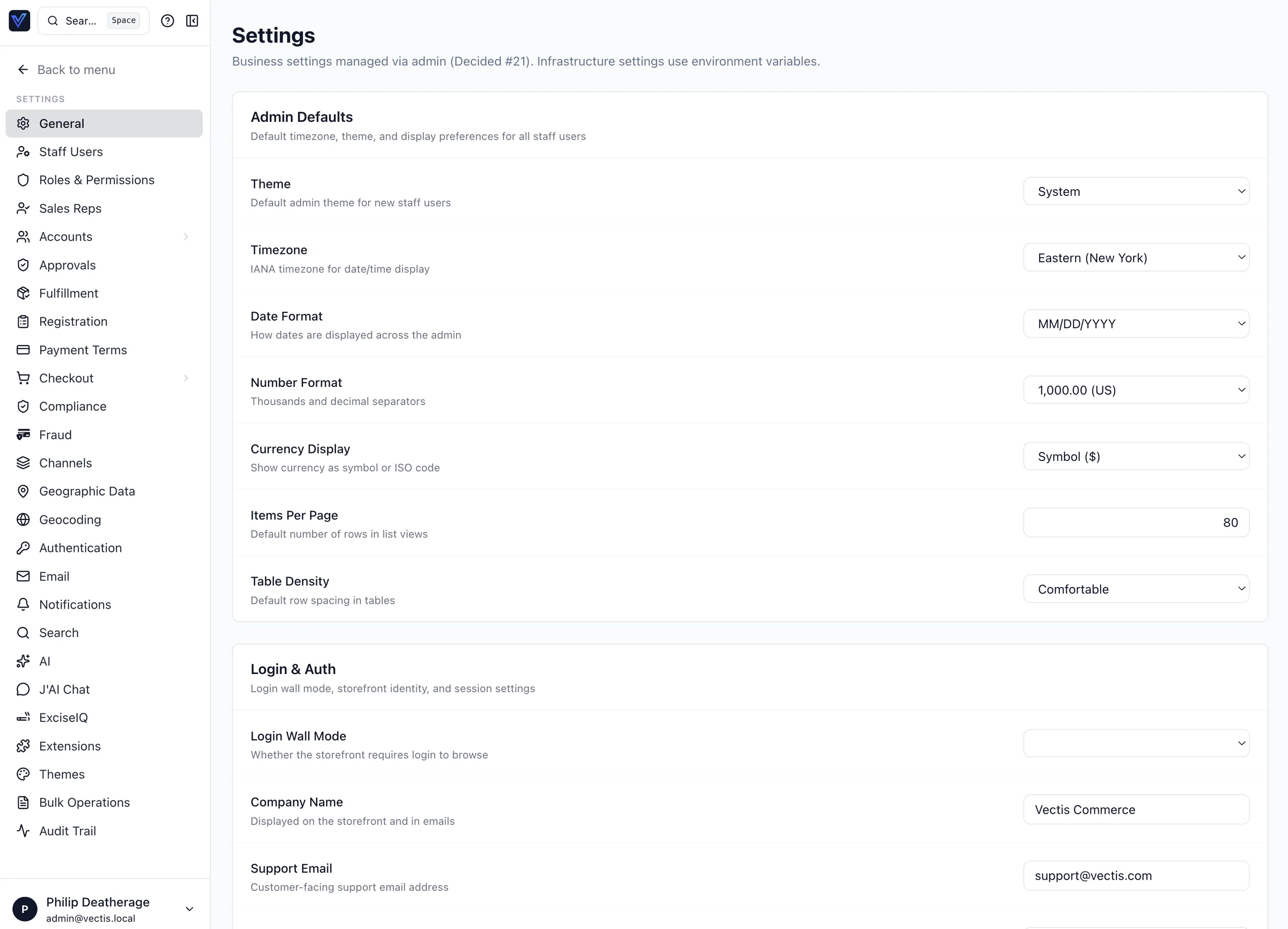Click the ExciseIQ smoking icon
1288x929 pixels.
23,717
